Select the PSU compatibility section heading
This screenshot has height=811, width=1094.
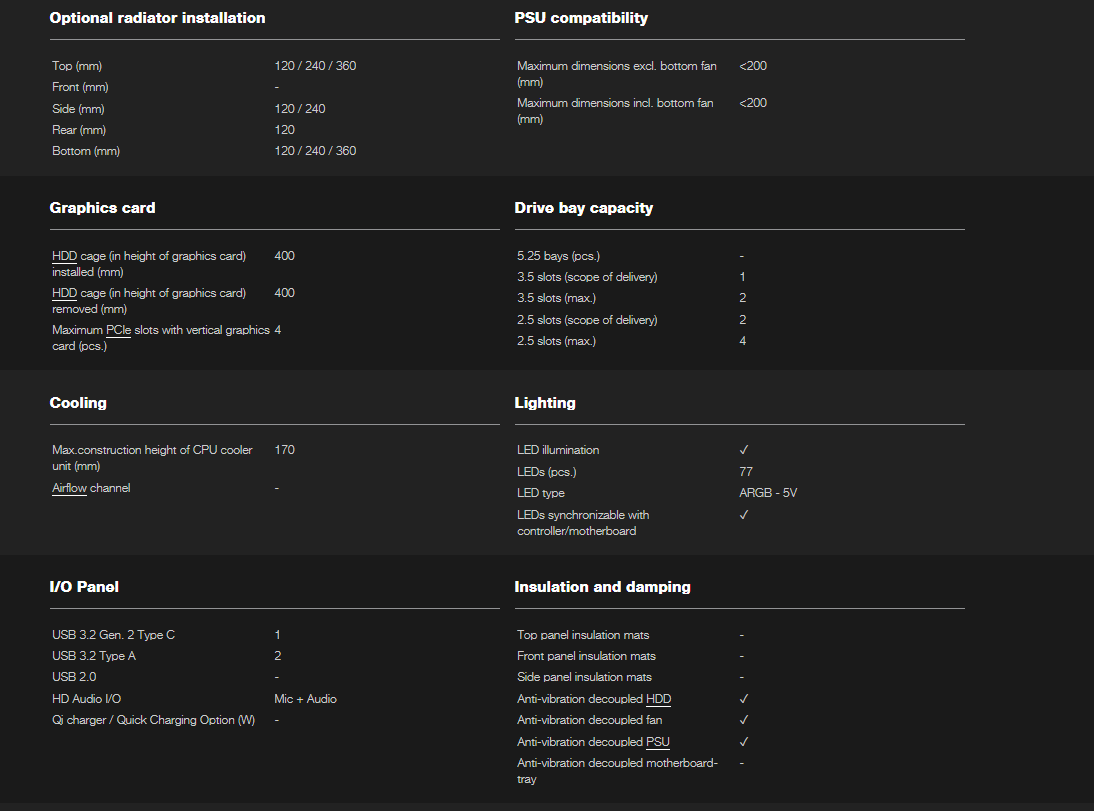pyautogui.click(x=581, y=18)
